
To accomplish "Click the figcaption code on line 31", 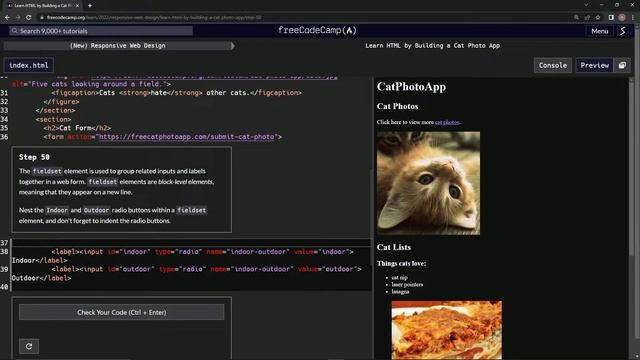I will click(x=176, y=93).
